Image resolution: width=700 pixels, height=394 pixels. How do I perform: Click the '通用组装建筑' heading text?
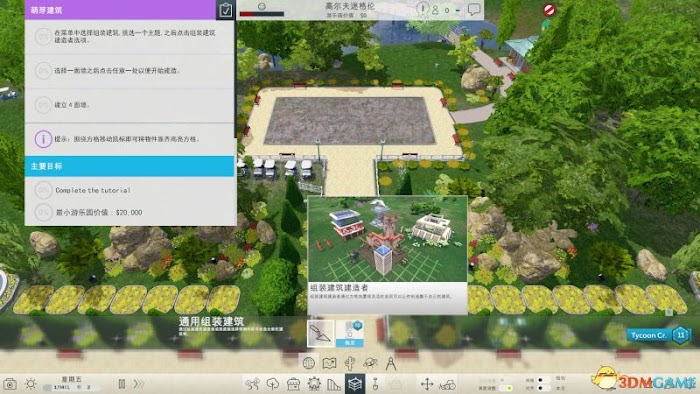(x=212, y=322)
